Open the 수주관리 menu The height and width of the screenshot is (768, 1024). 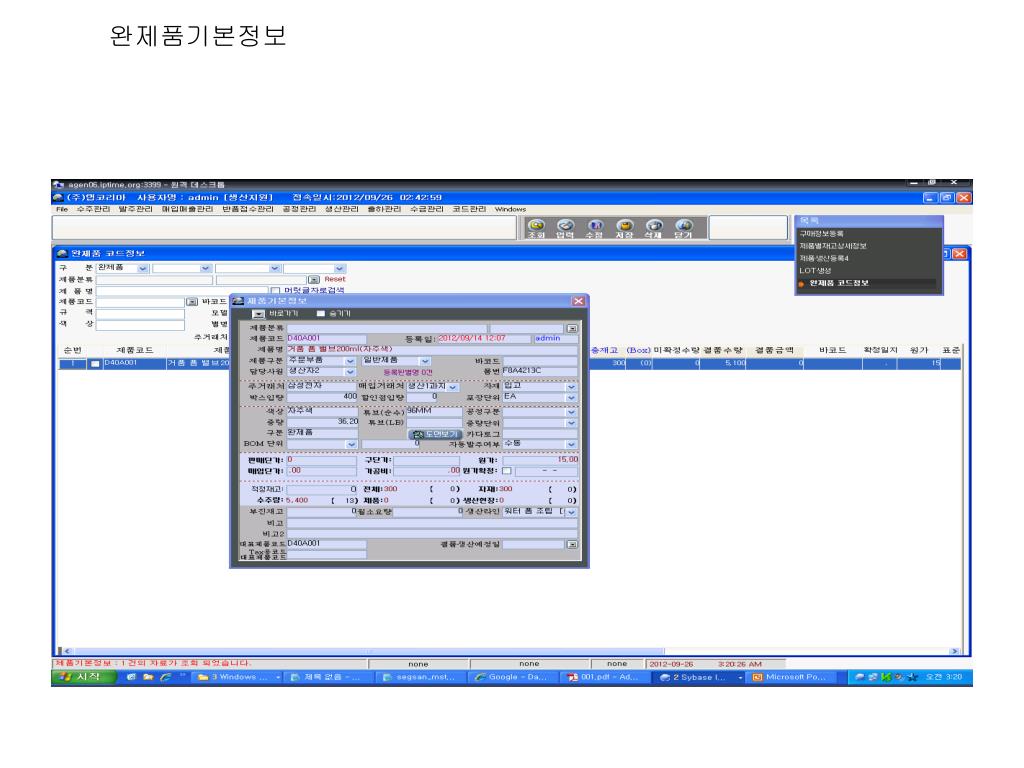click(x=93, y=209)
